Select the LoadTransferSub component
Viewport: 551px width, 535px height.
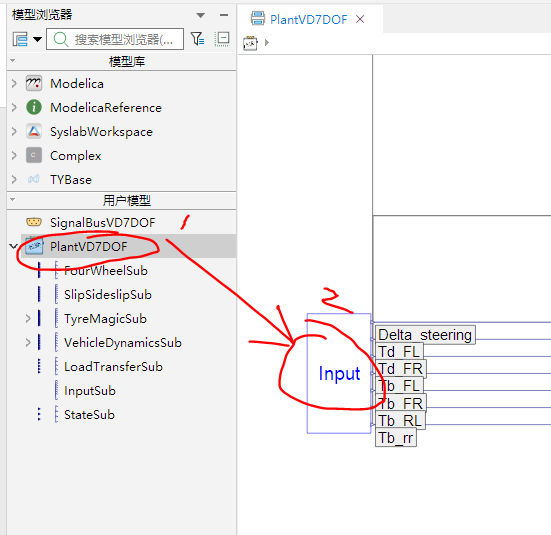click(113, 367)
